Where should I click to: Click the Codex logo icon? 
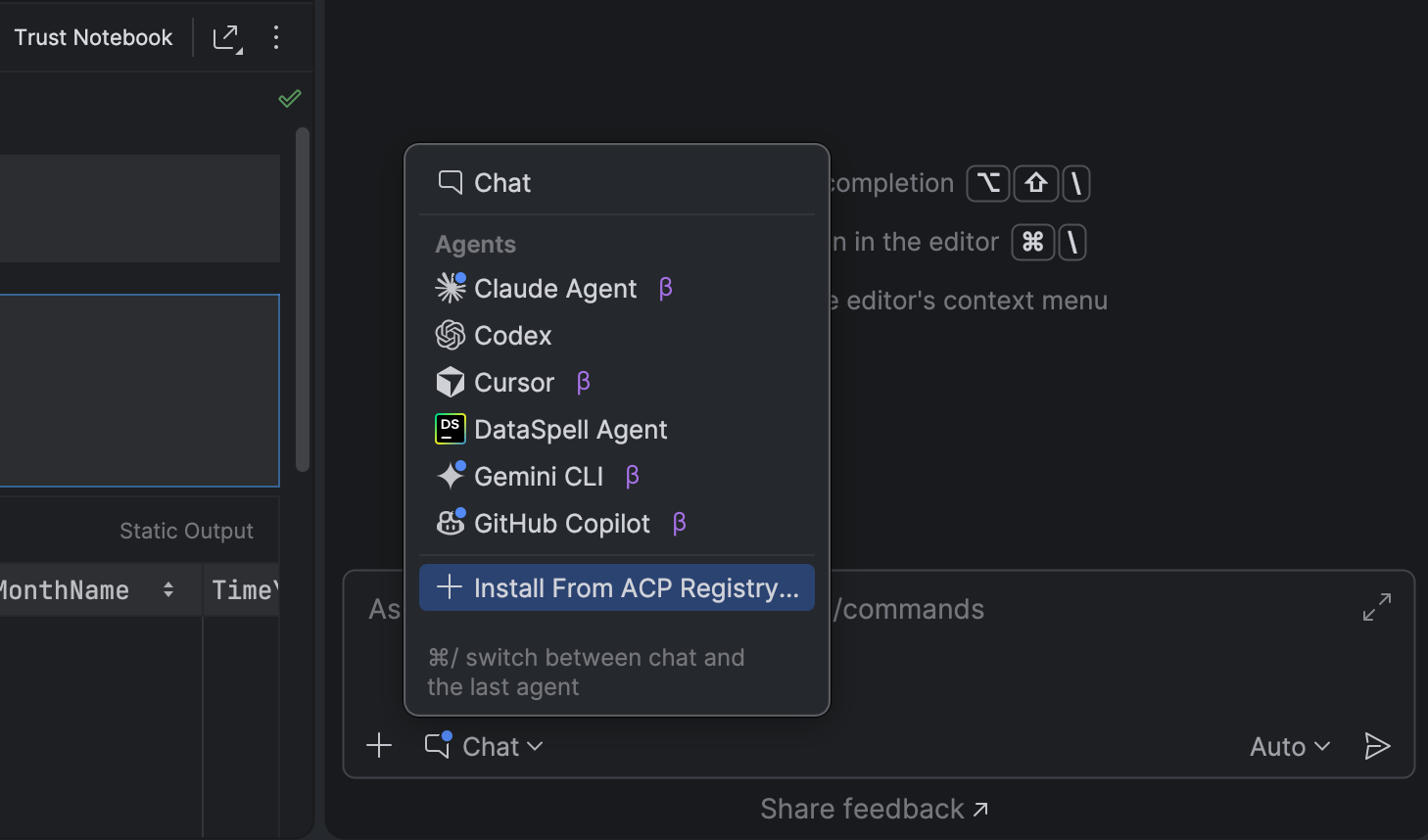(x=451, y=335)
